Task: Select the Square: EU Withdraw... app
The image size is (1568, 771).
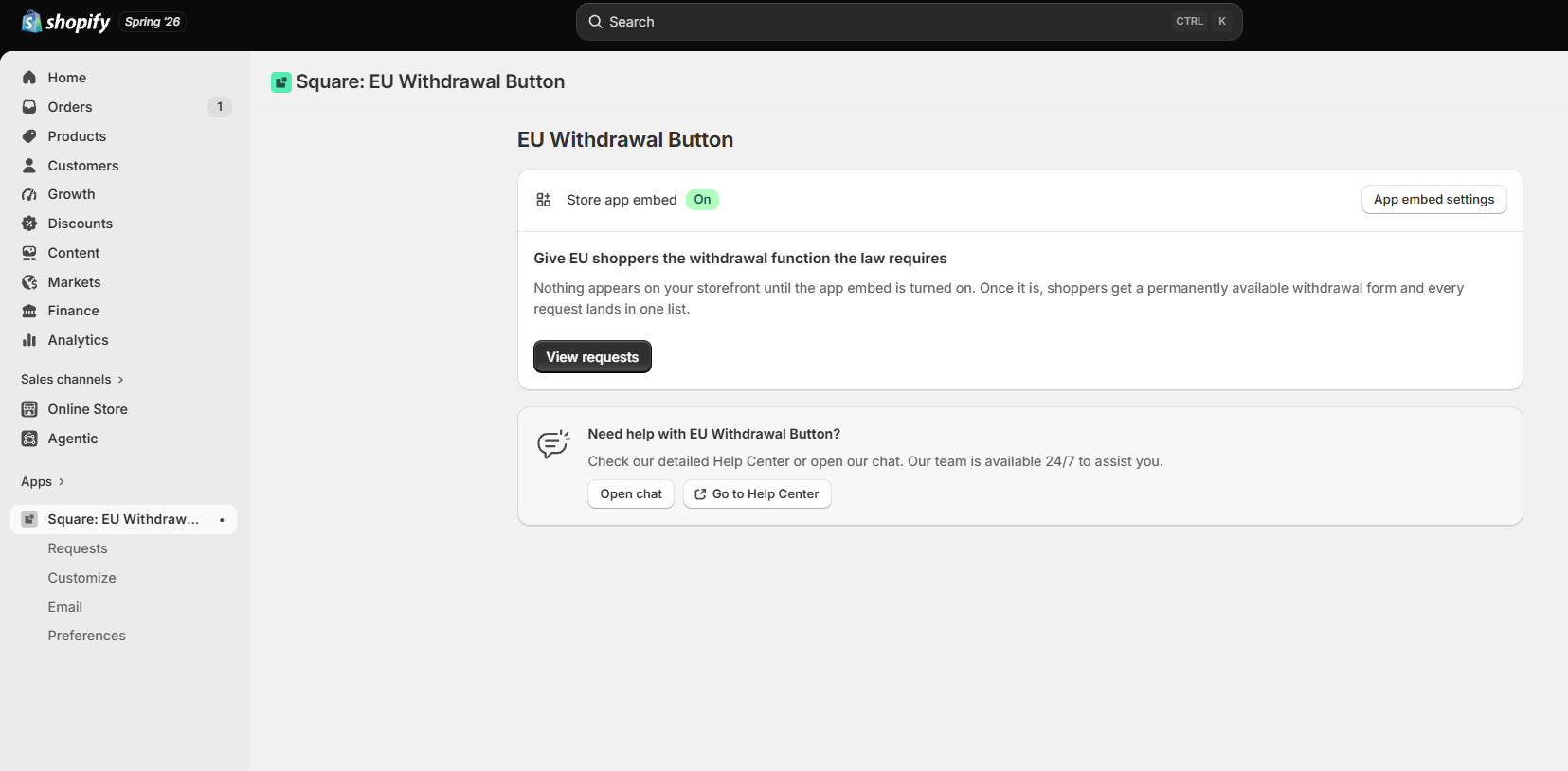Action: click(124, 519)
